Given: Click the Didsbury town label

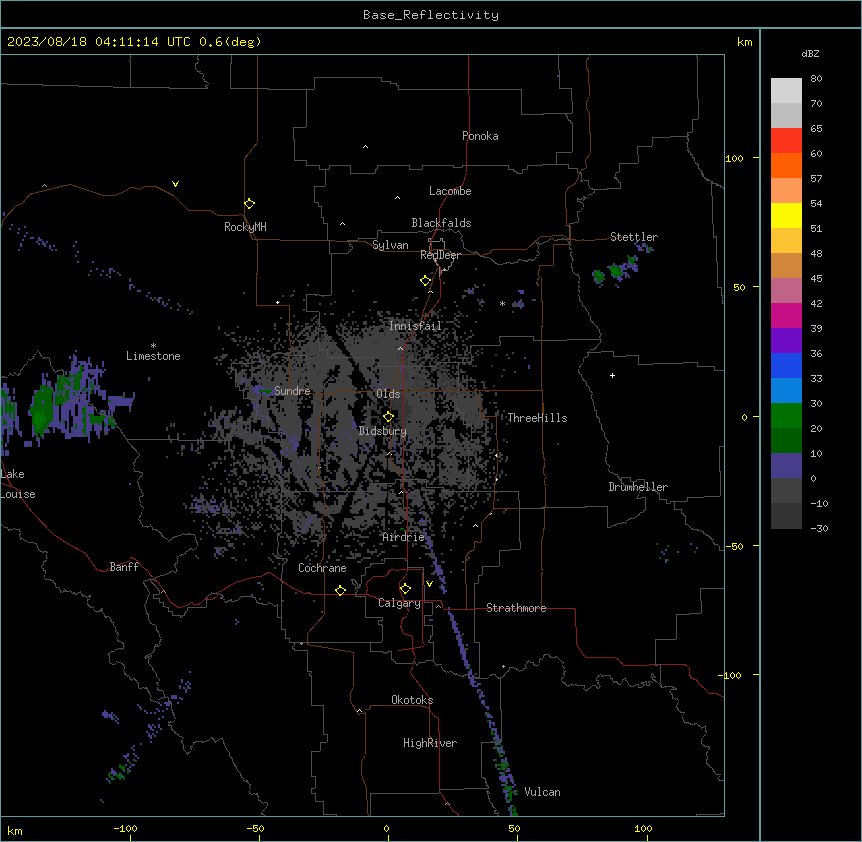Looking at the screenshot, I should point(382,431).
